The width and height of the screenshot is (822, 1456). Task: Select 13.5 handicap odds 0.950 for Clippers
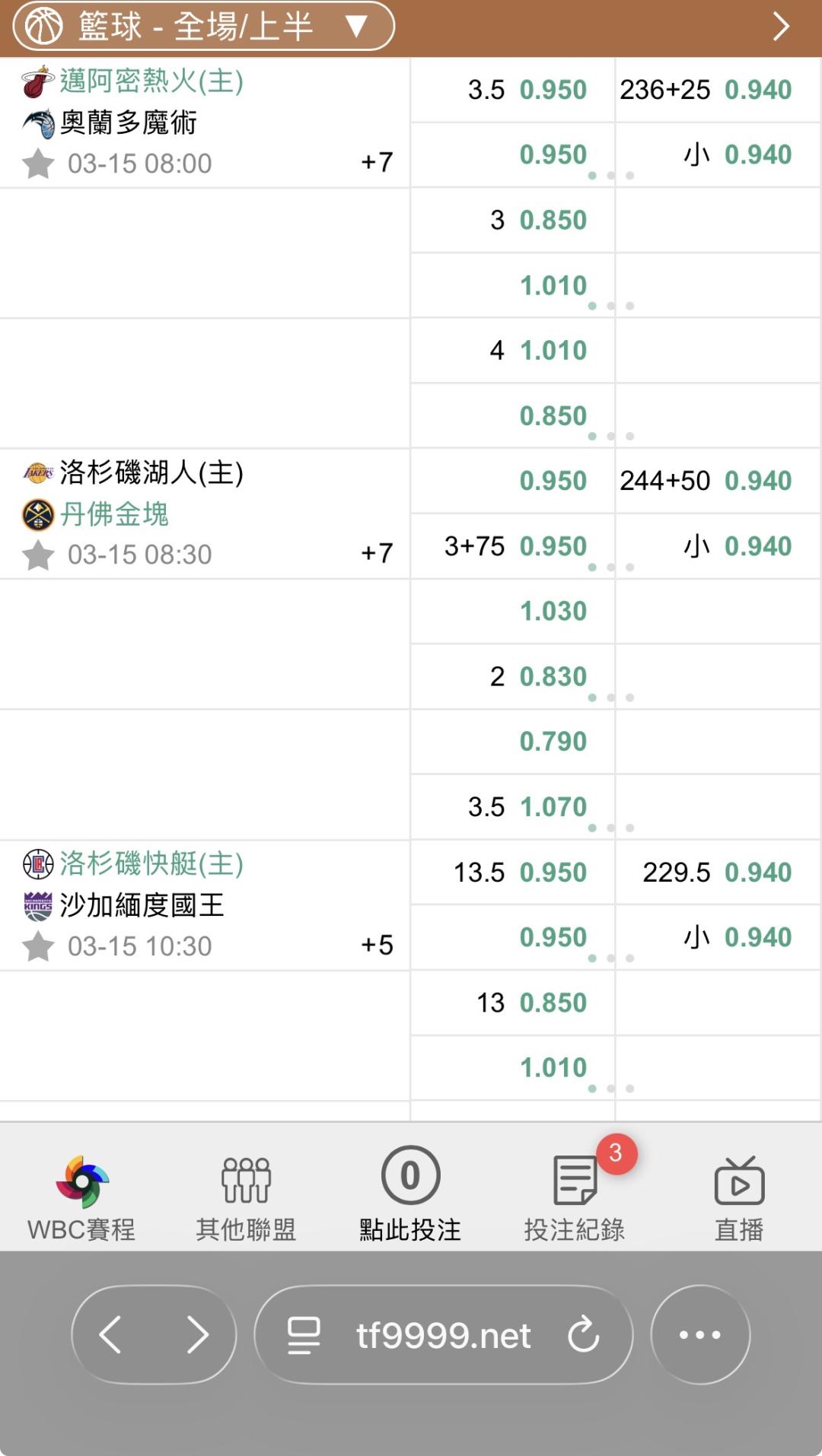(x=553, y=873)
